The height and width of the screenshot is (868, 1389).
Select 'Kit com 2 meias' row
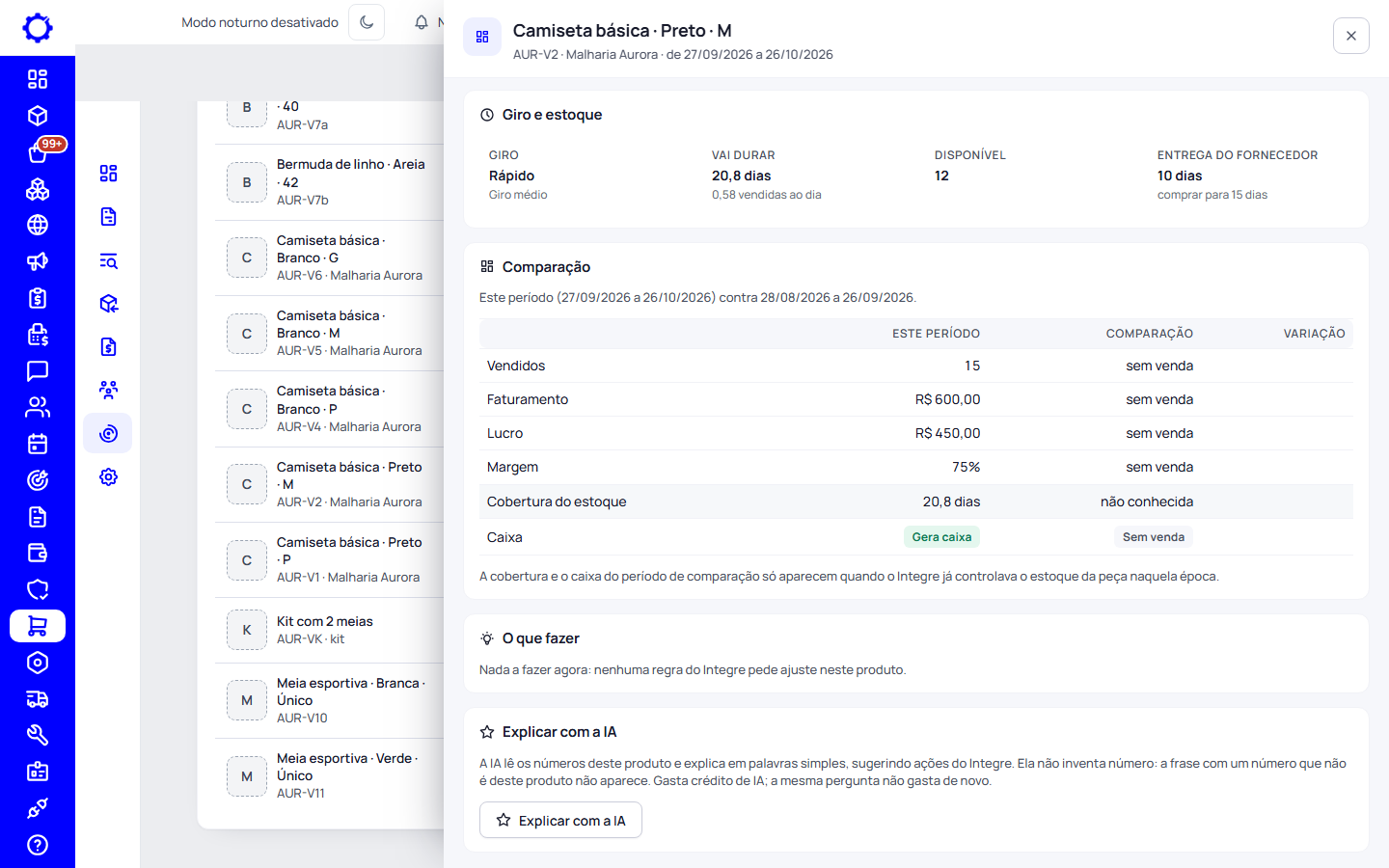(329, 630)
